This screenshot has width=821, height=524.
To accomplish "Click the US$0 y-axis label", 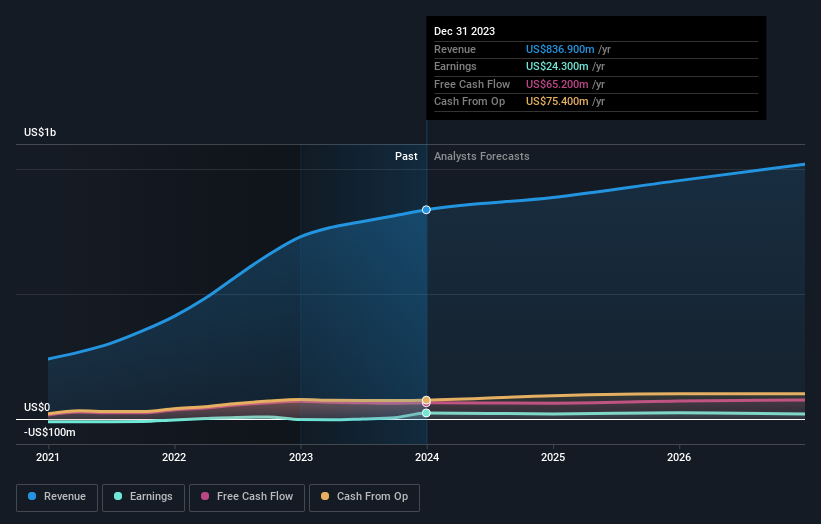I will tap(37, 407).
